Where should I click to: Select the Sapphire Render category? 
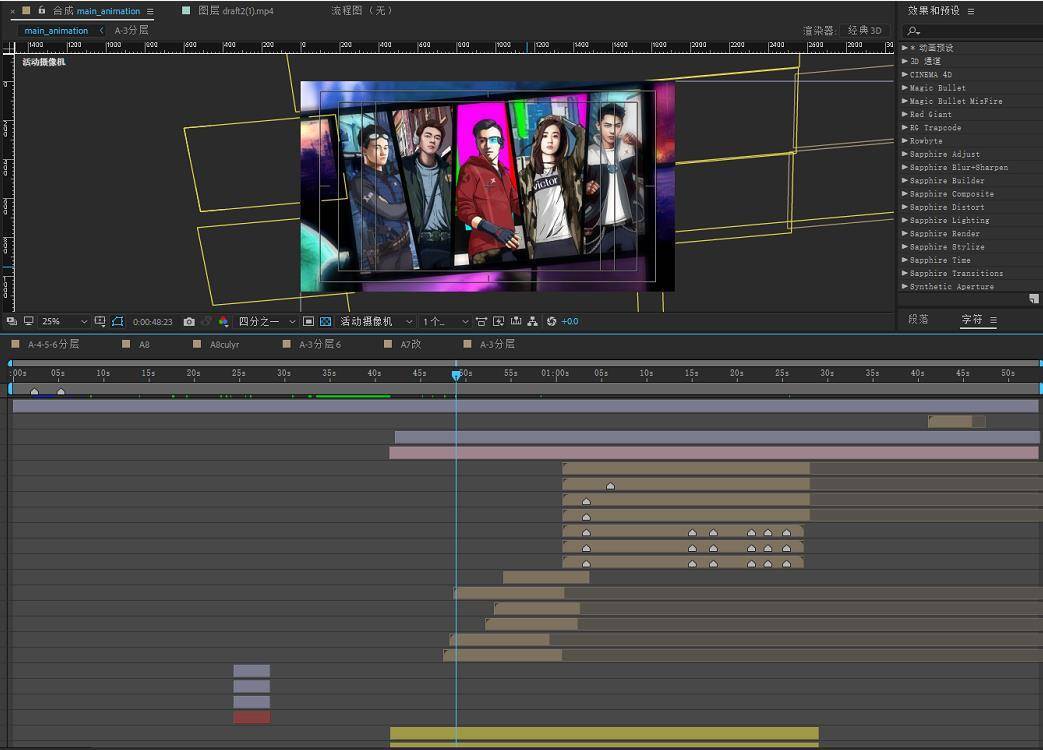click(x=945, y=234)
